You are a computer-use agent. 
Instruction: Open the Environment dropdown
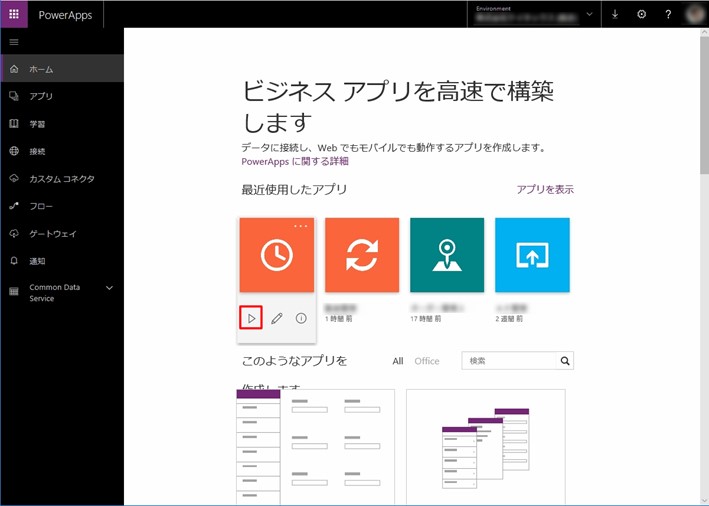pyautogui.click(x=534, y=14)
